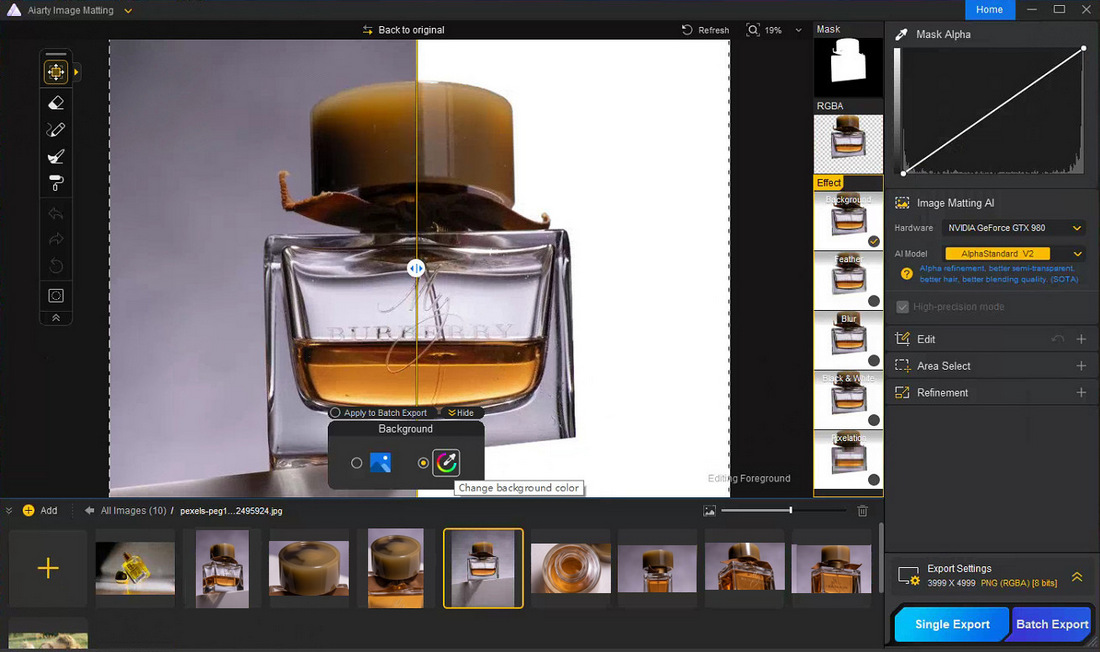
Task: Adjust the thumbnail size slider
Action: [x=790, y=511]
